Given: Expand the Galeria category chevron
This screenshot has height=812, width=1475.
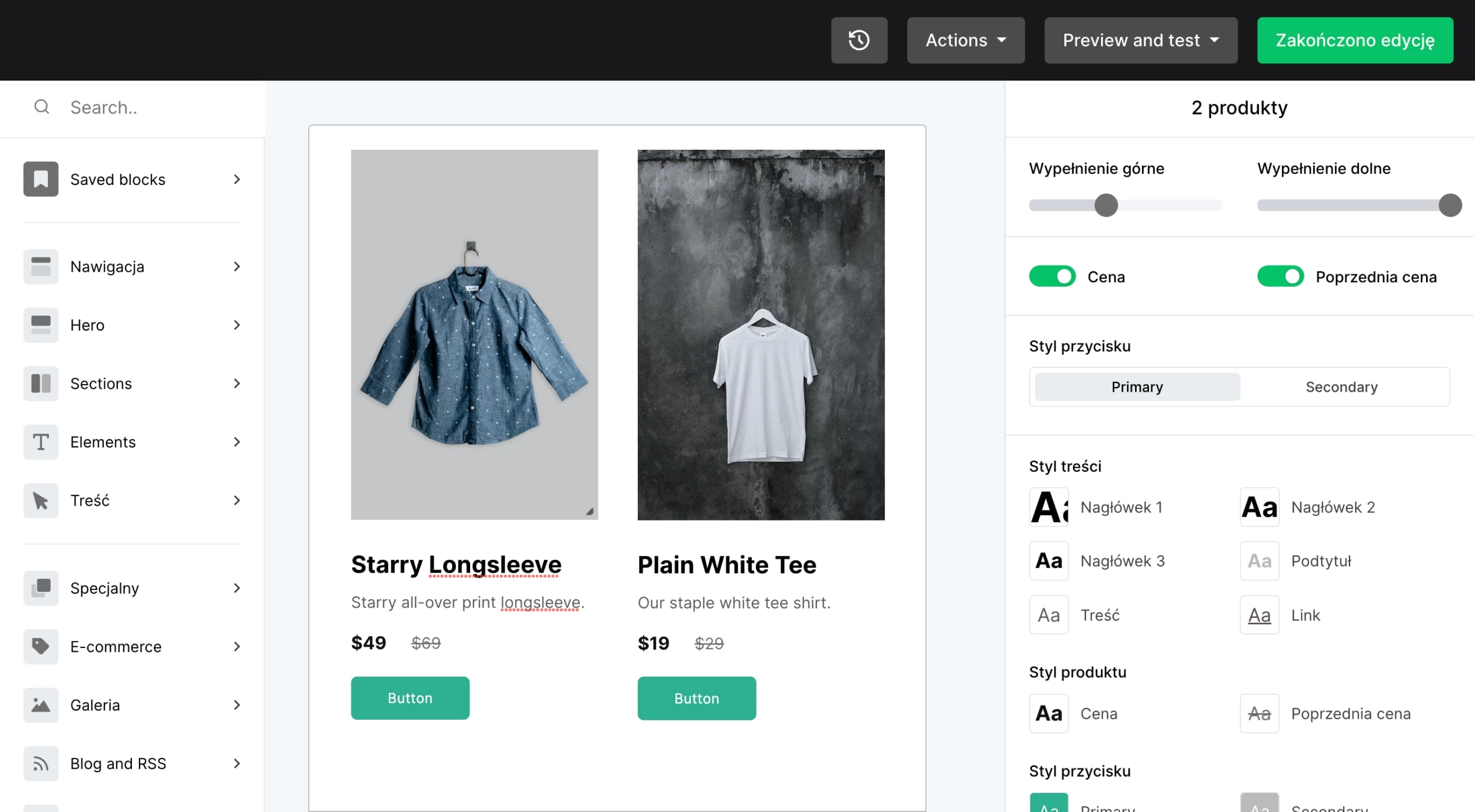Looking at the screenshot, I should [237, 705].
